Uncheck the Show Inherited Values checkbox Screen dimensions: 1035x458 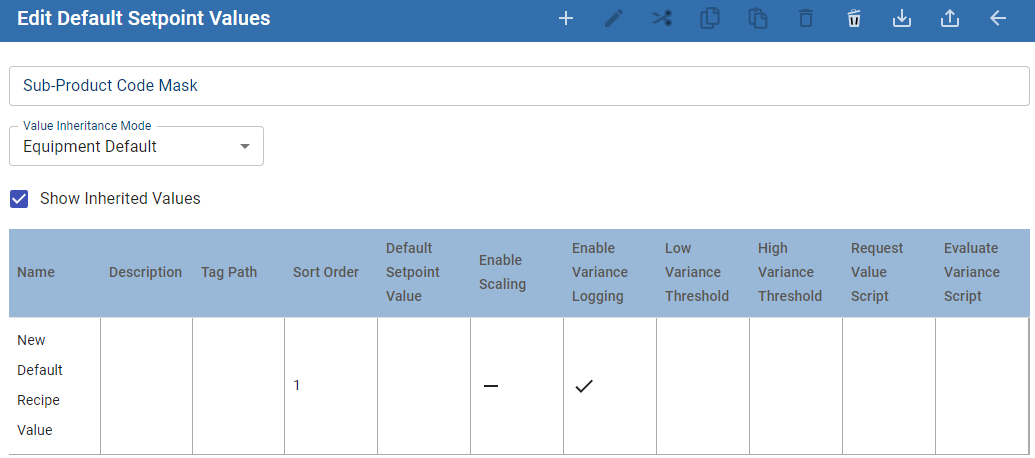19,198
